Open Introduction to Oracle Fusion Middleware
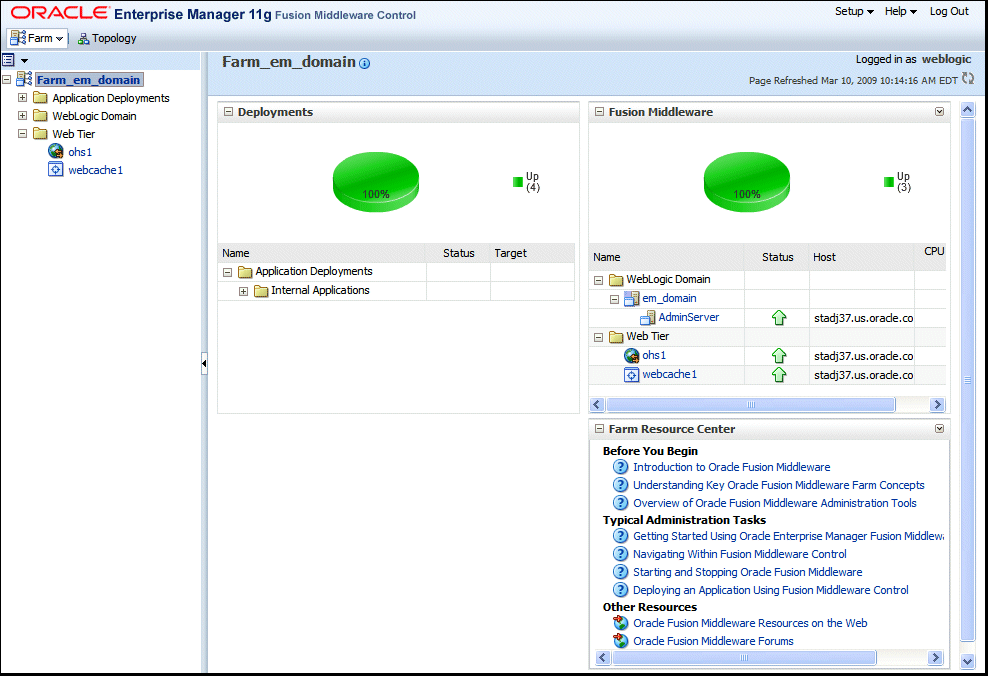The image size is (988, 676). click(x=732, y=467)
